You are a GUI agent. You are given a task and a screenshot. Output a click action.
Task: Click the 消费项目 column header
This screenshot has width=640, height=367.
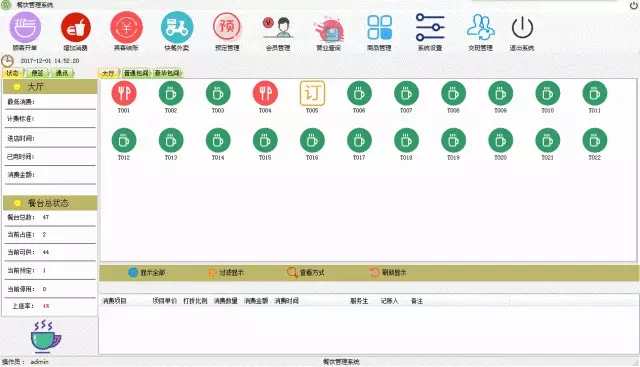[114, 301]
